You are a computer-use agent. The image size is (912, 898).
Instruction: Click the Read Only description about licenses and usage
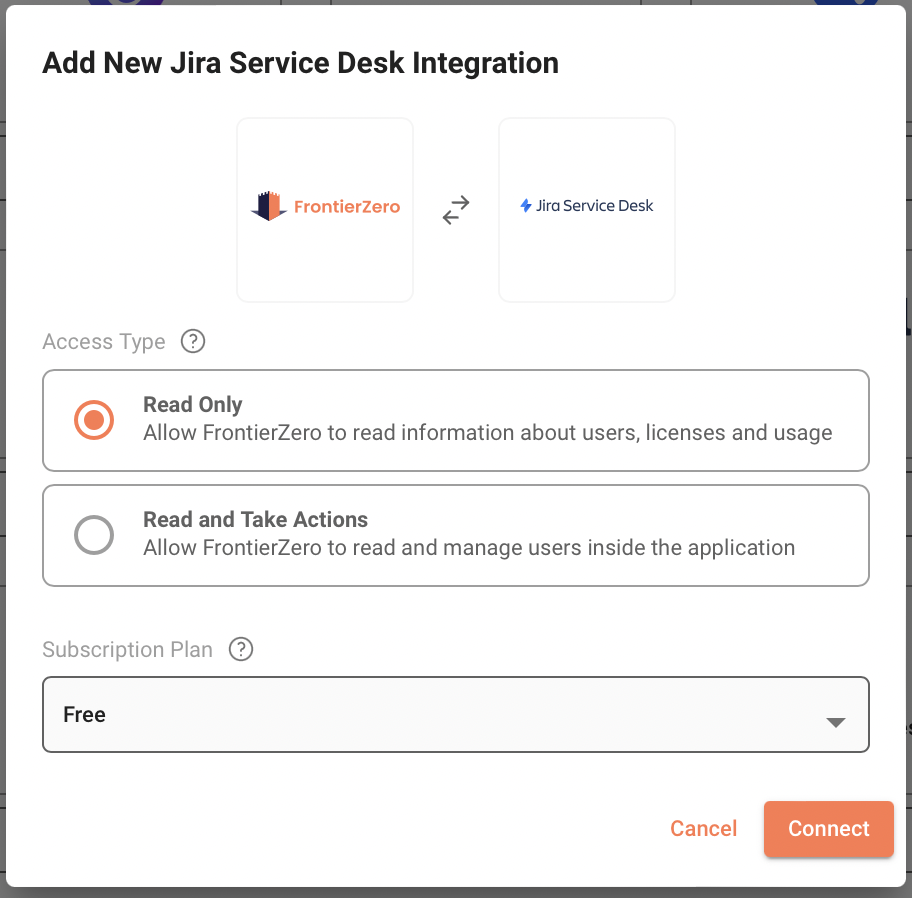coord(487,433)
